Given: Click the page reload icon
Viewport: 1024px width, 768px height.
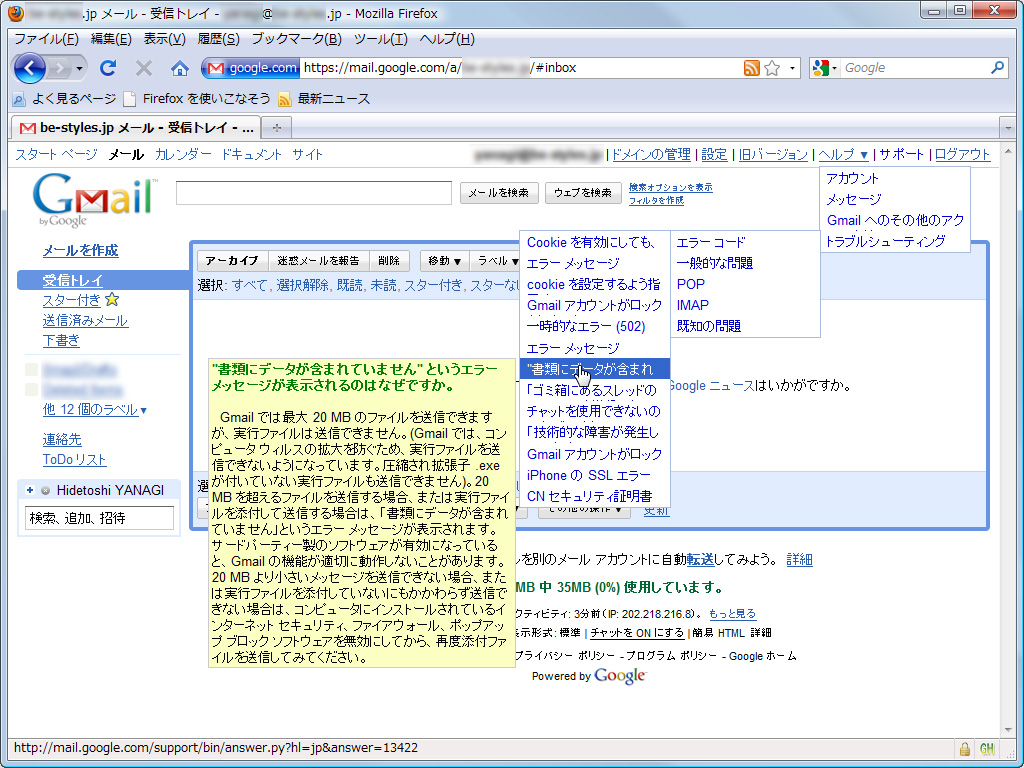Looking at the screenshot, I should (x=108, y=67).
